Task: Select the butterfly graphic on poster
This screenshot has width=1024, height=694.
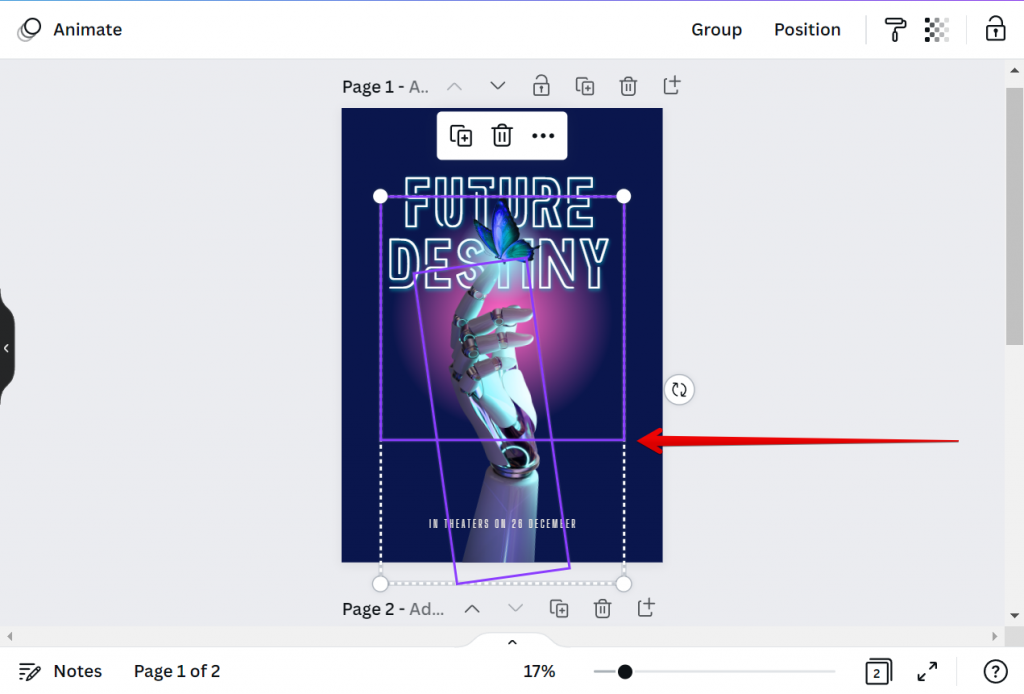Action: click(x=502, y=232)
